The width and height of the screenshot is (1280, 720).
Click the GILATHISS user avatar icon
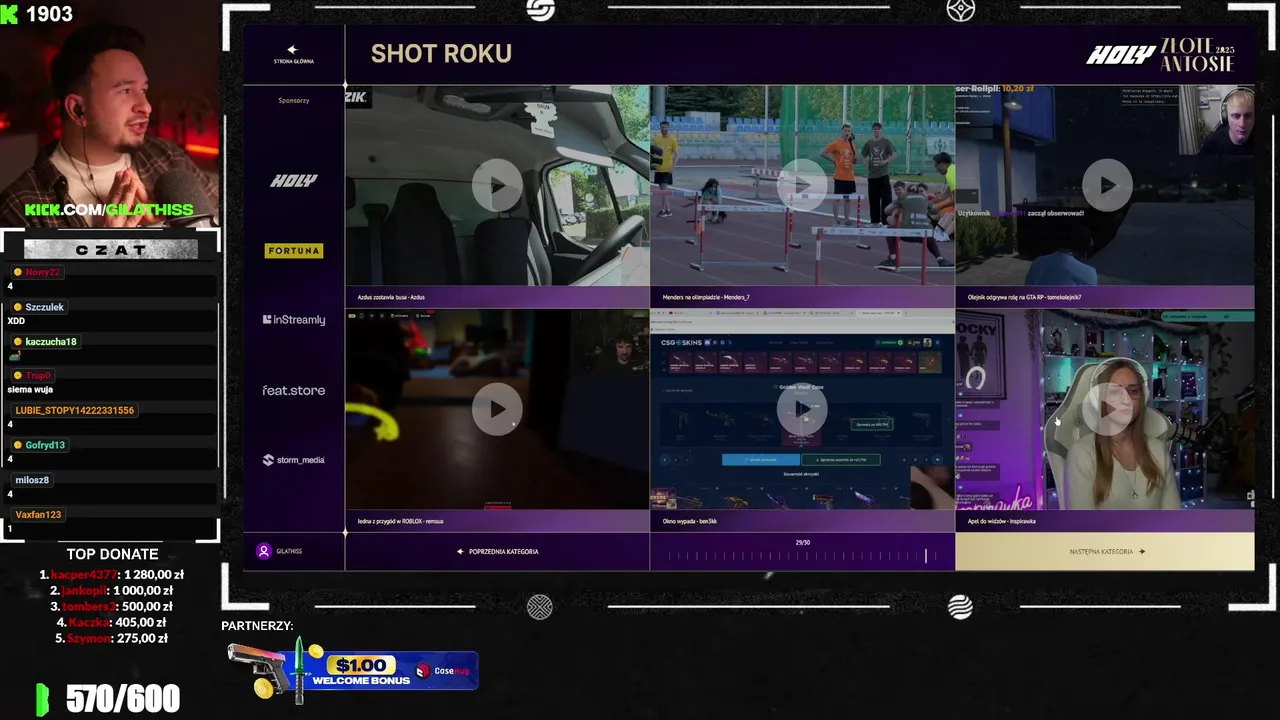[x=264, y=551]
